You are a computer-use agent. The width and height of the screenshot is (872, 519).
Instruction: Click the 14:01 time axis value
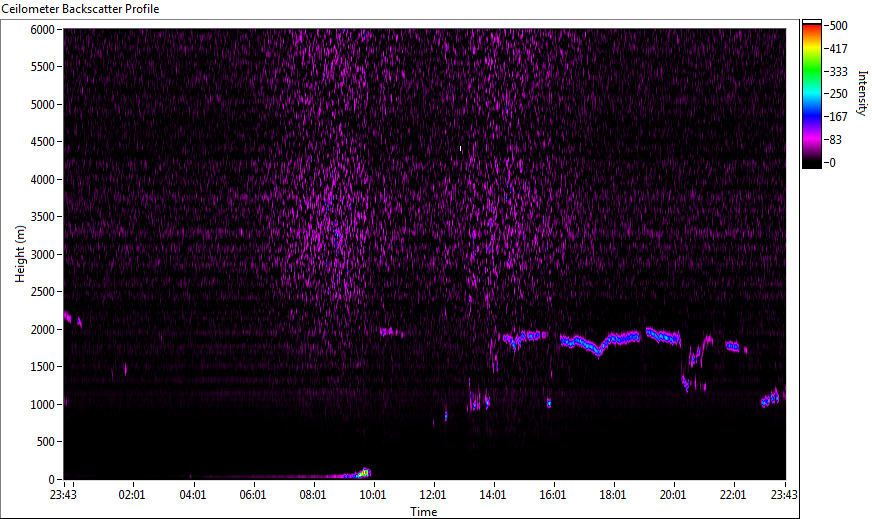pyautogui.click(x=493, y=495)
